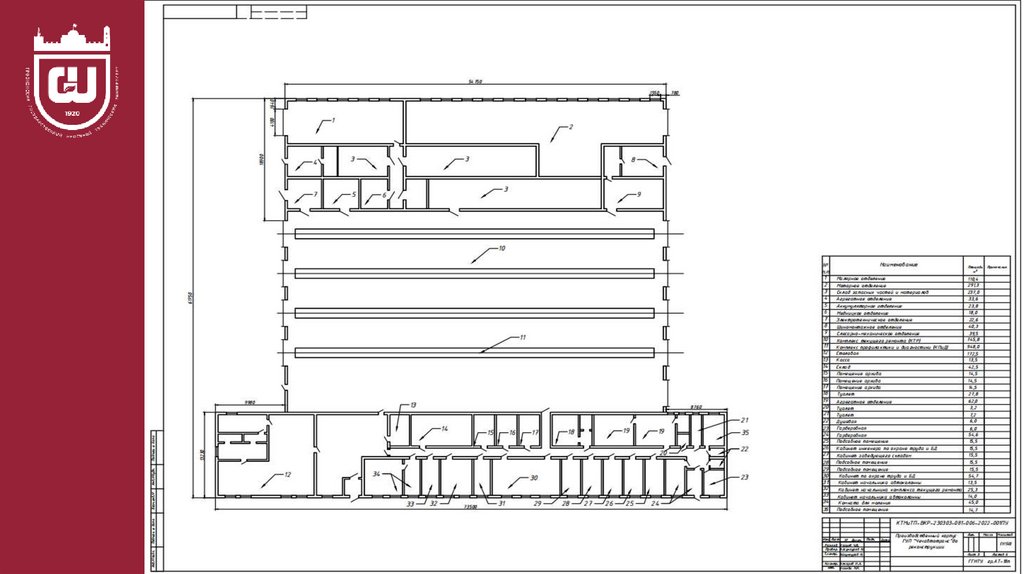Click zone label 10 in the repair hall
The width and height of the screenshot is (1024, 574).
point(502,248)
